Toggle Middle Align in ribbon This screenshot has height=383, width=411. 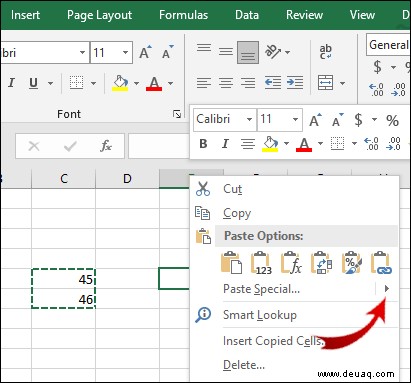point(226,52)
